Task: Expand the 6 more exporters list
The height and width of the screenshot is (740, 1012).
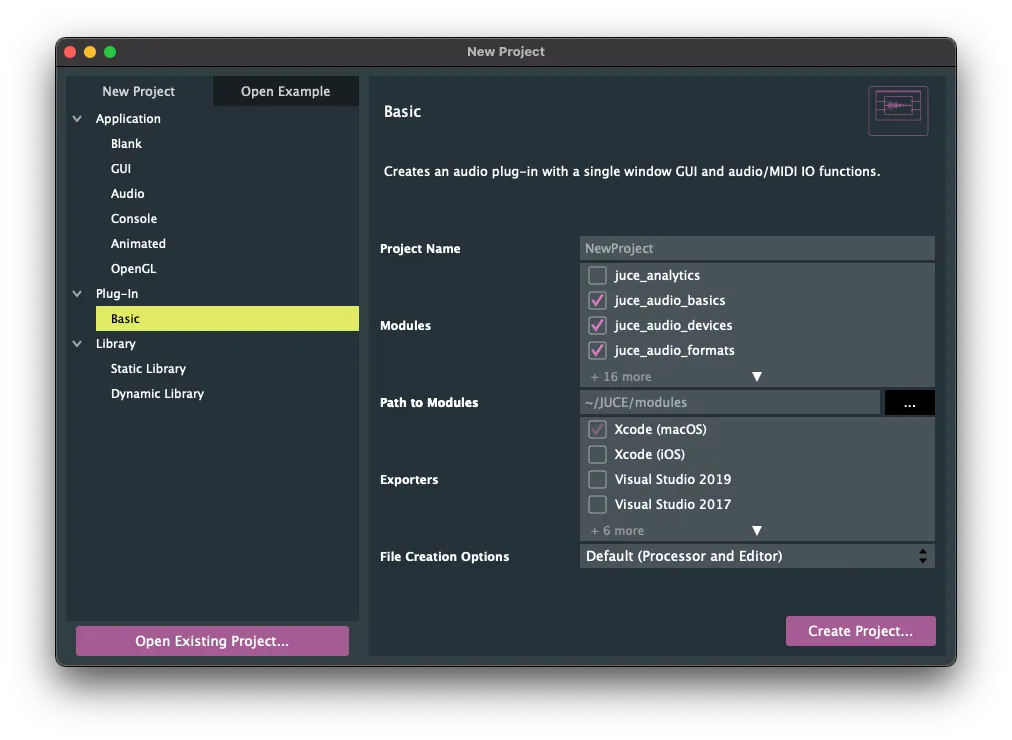Action: (x=757, y=531)
